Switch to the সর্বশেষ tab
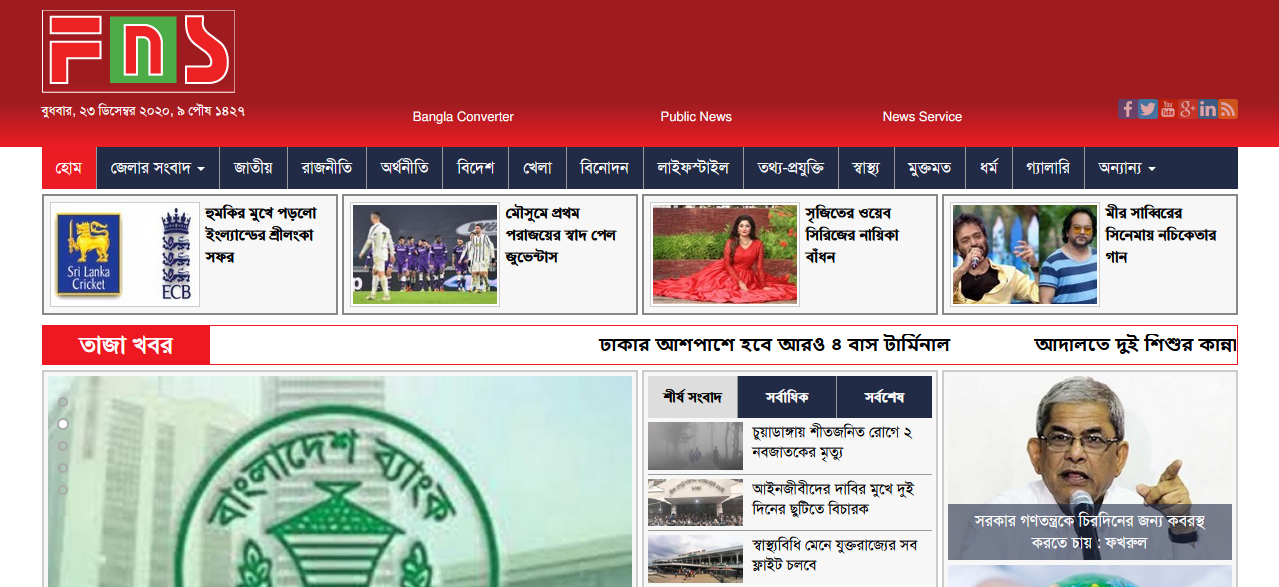This screenshot has width=1279, height=587. (x=884, y=397)
